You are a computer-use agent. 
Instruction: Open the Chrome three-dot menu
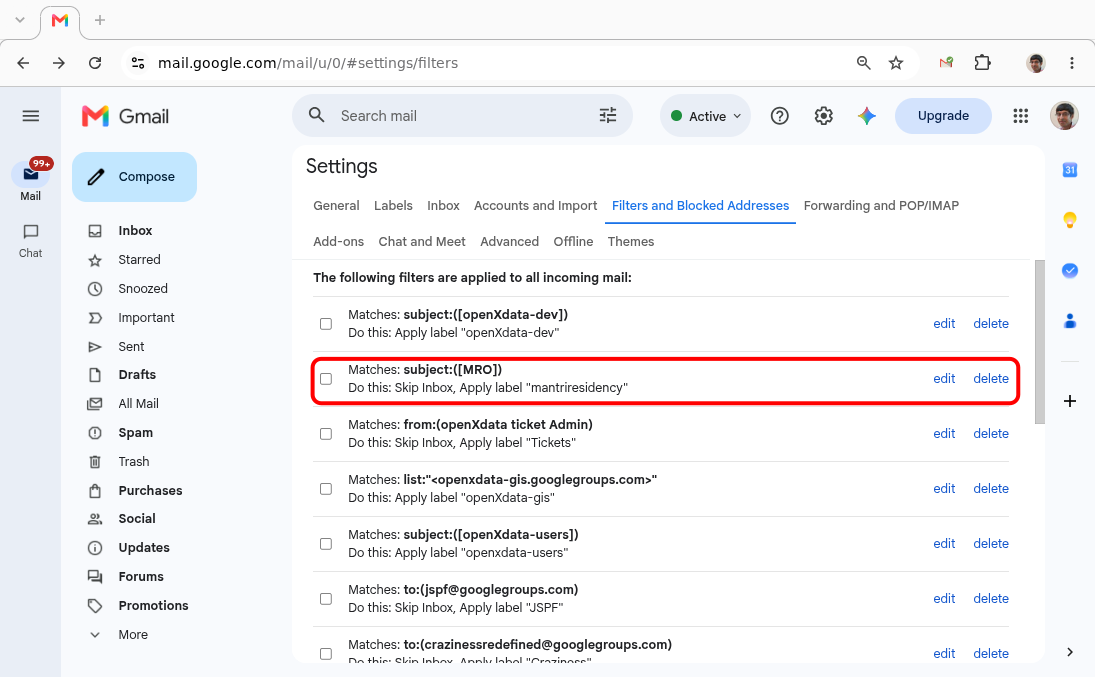point(1071,63)
